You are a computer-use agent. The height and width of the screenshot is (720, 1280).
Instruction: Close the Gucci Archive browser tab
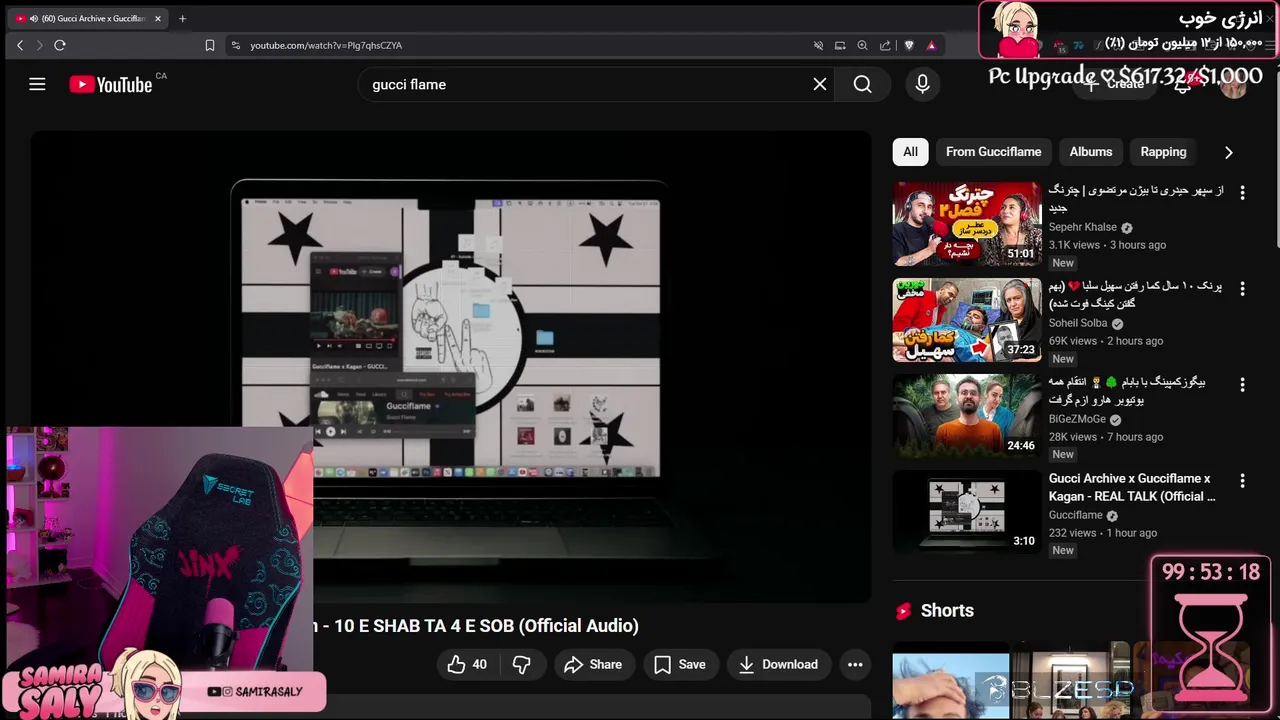pos(157,18)
